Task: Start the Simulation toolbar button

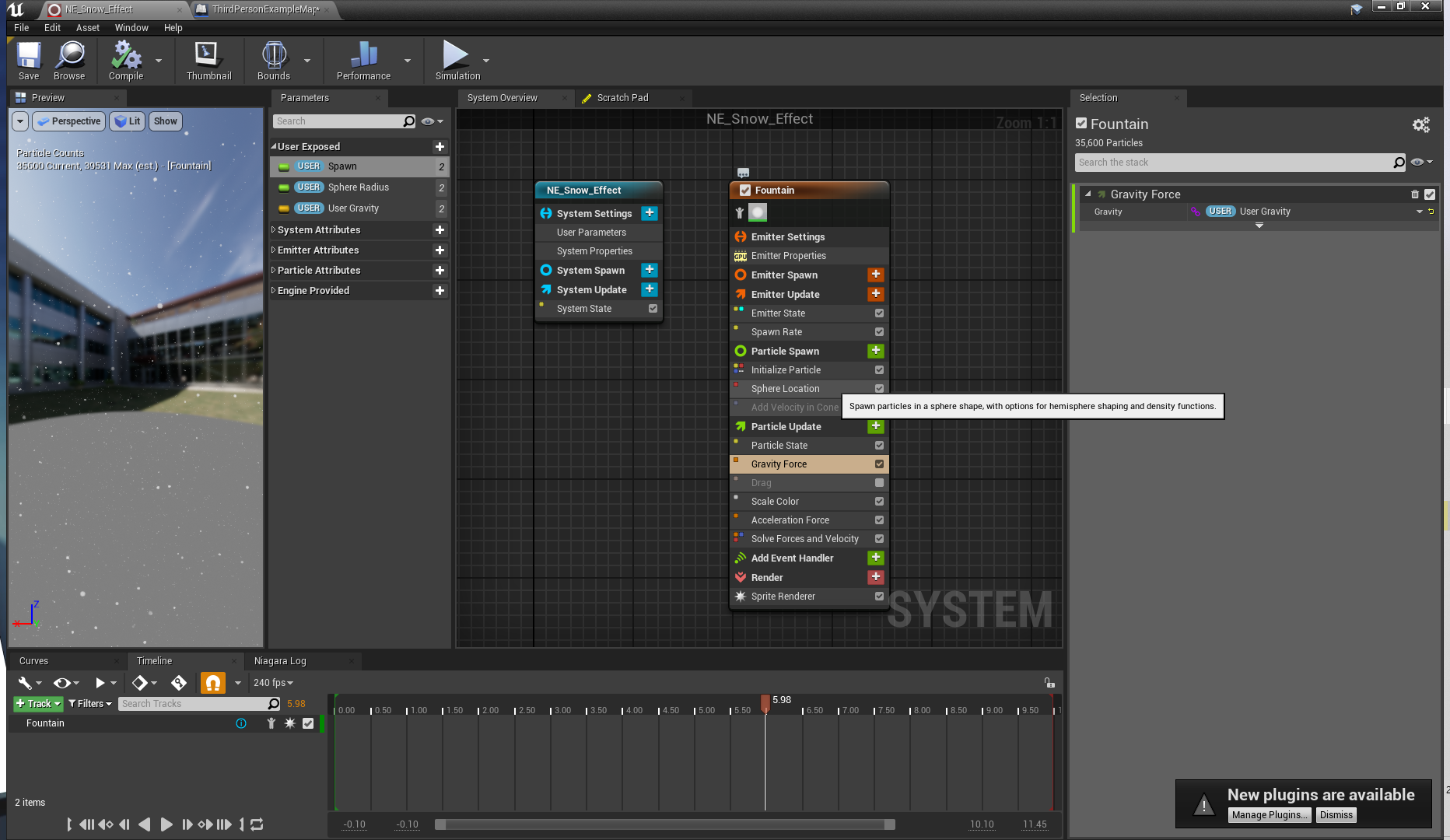Action: (457, 61)
